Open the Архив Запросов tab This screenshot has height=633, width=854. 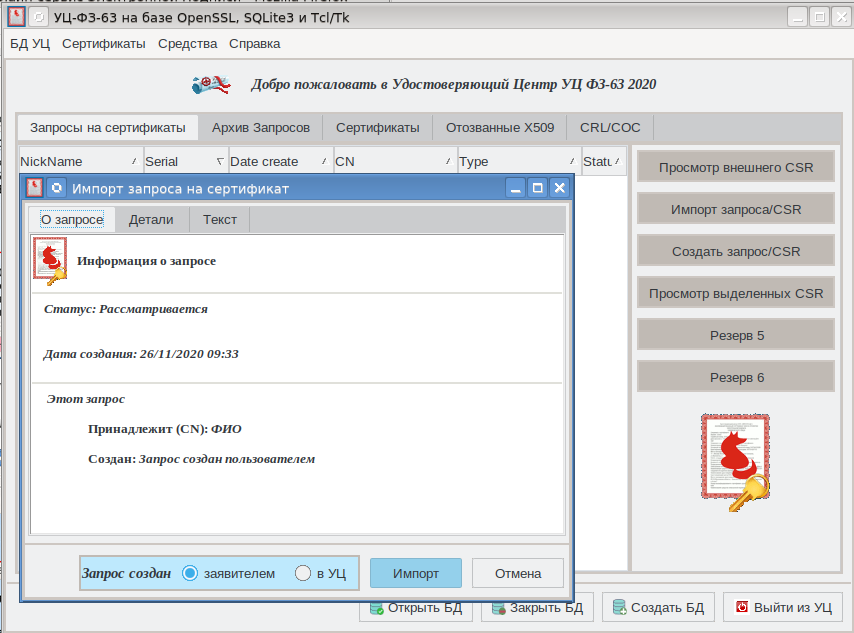point(261,128)
